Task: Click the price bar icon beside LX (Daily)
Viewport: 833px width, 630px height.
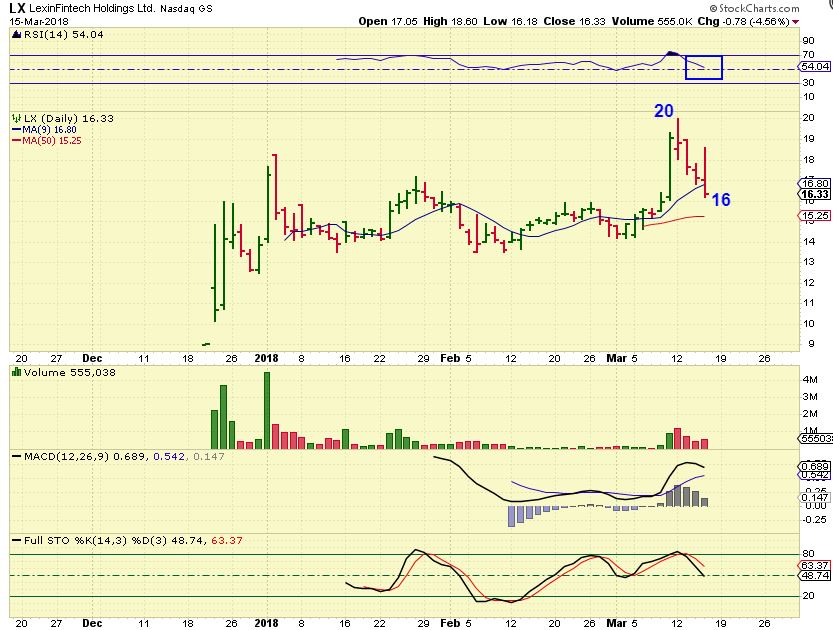Action: pyautogui.click(x=16, y=118)
